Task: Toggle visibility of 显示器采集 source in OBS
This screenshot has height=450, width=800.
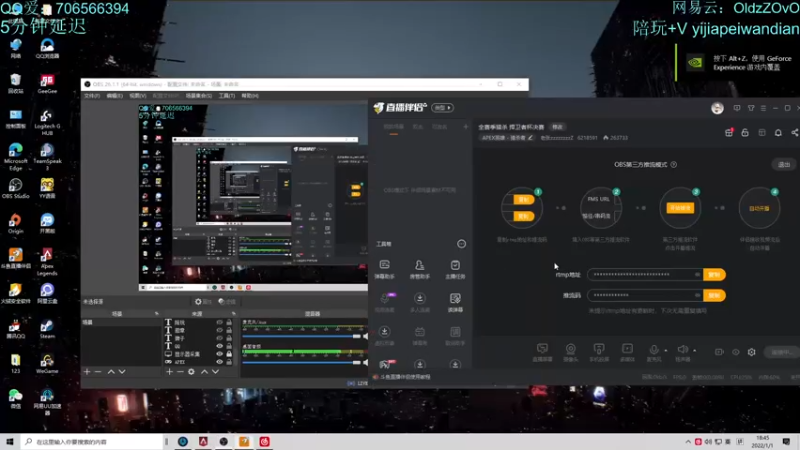Action: [x=219, y=354]
